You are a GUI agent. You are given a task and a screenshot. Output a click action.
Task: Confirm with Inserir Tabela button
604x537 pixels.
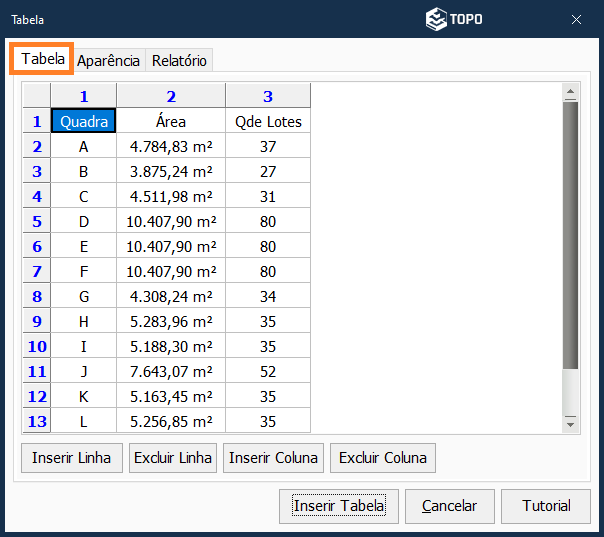[x=339, y=506]
